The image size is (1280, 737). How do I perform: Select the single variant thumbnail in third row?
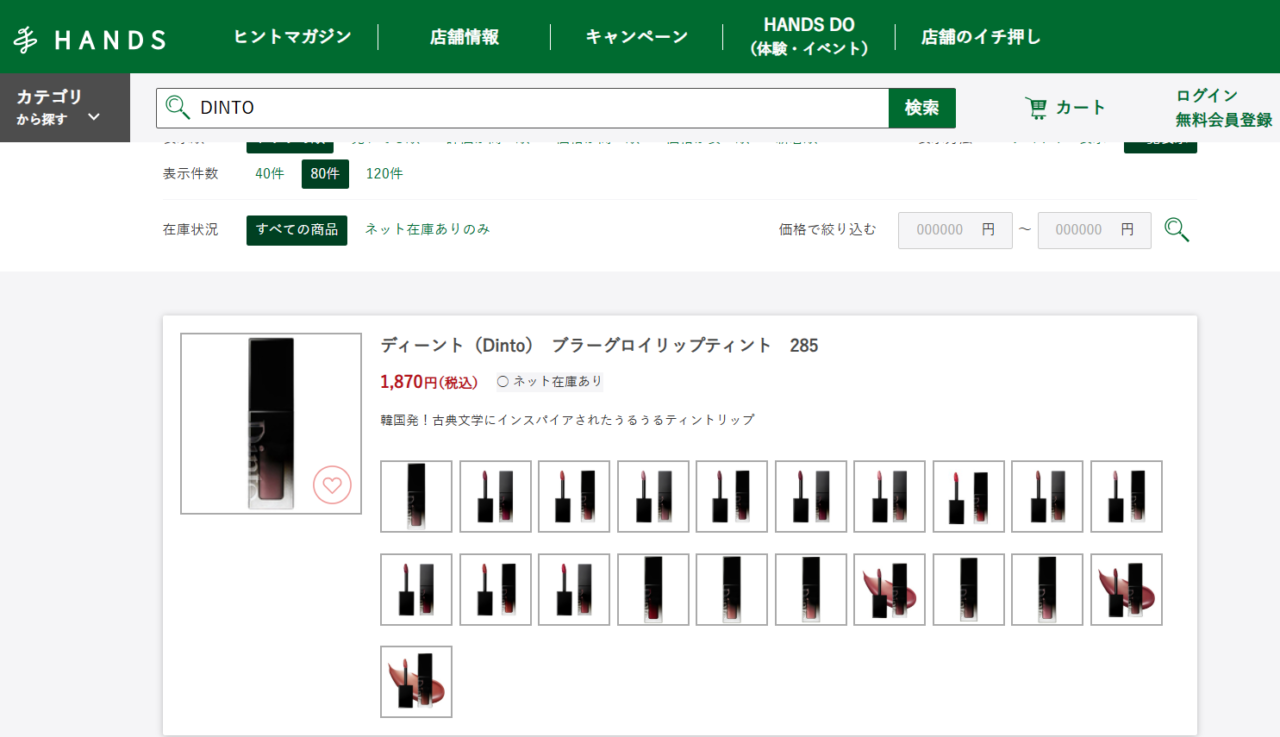click(416, 682)
